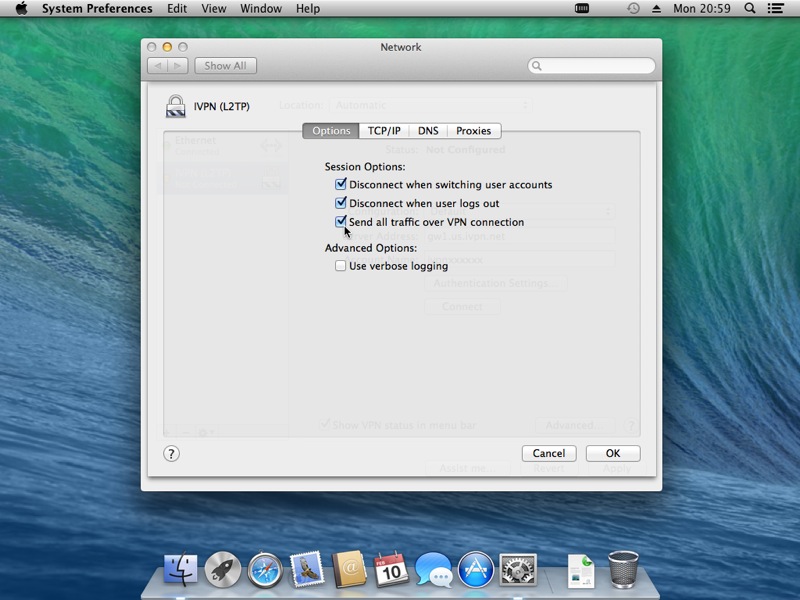Open Calendar icon in Dock
This screenshot has width=800, height=600.
click(391, 569)
